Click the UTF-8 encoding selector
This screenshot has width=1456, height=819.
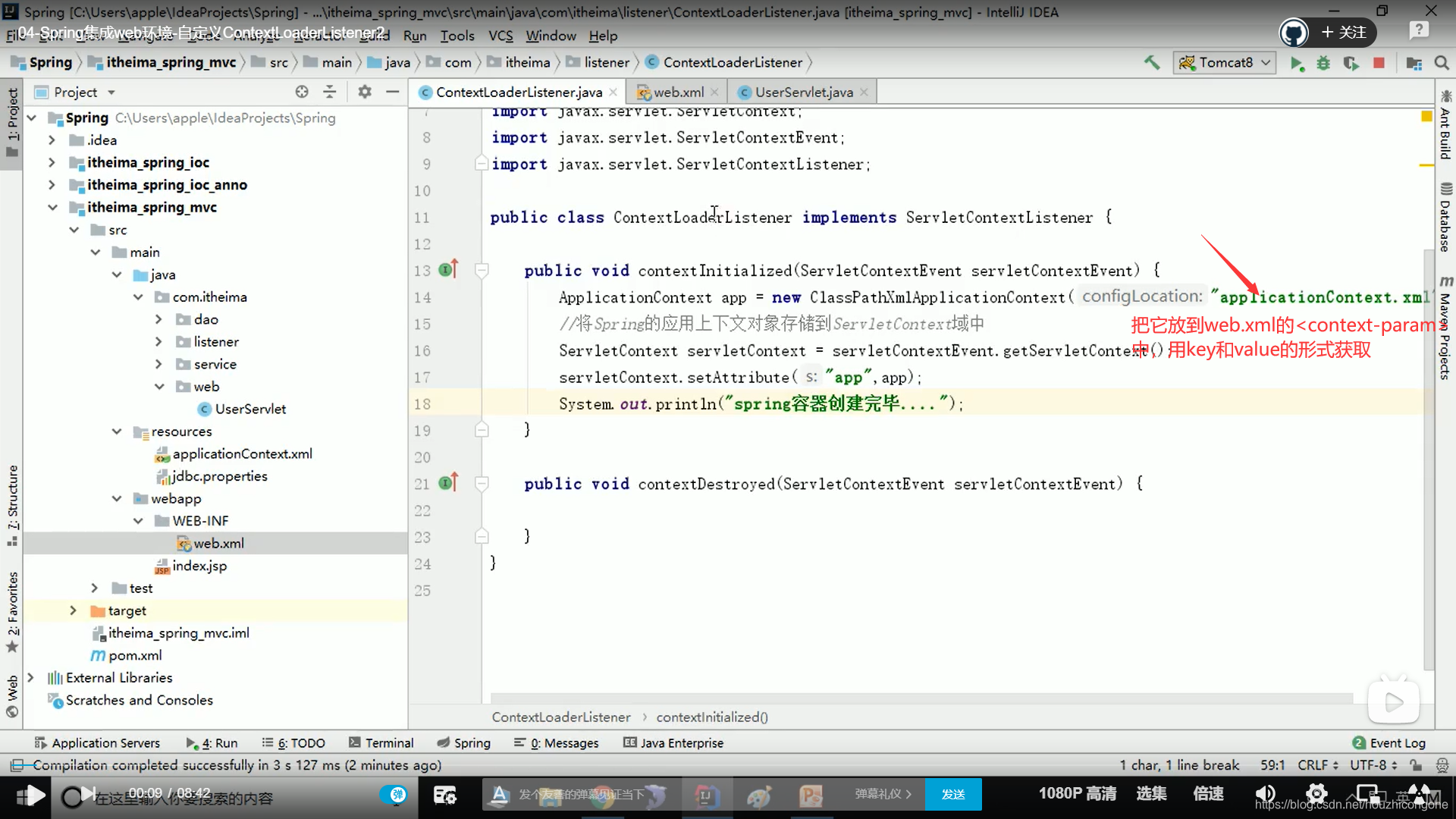pyautogui.click(x=1373, y=765)
